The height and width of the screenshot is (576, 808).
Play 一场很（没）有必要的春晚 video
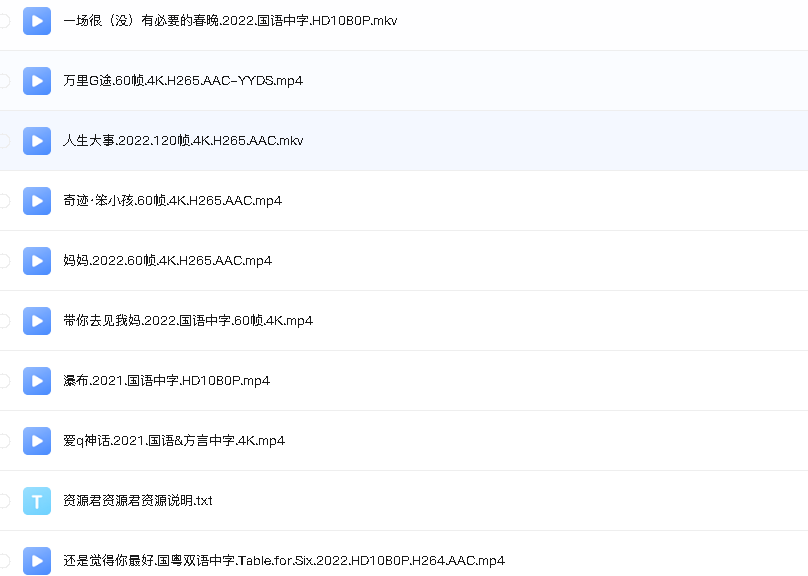click(x=37, y=20)
